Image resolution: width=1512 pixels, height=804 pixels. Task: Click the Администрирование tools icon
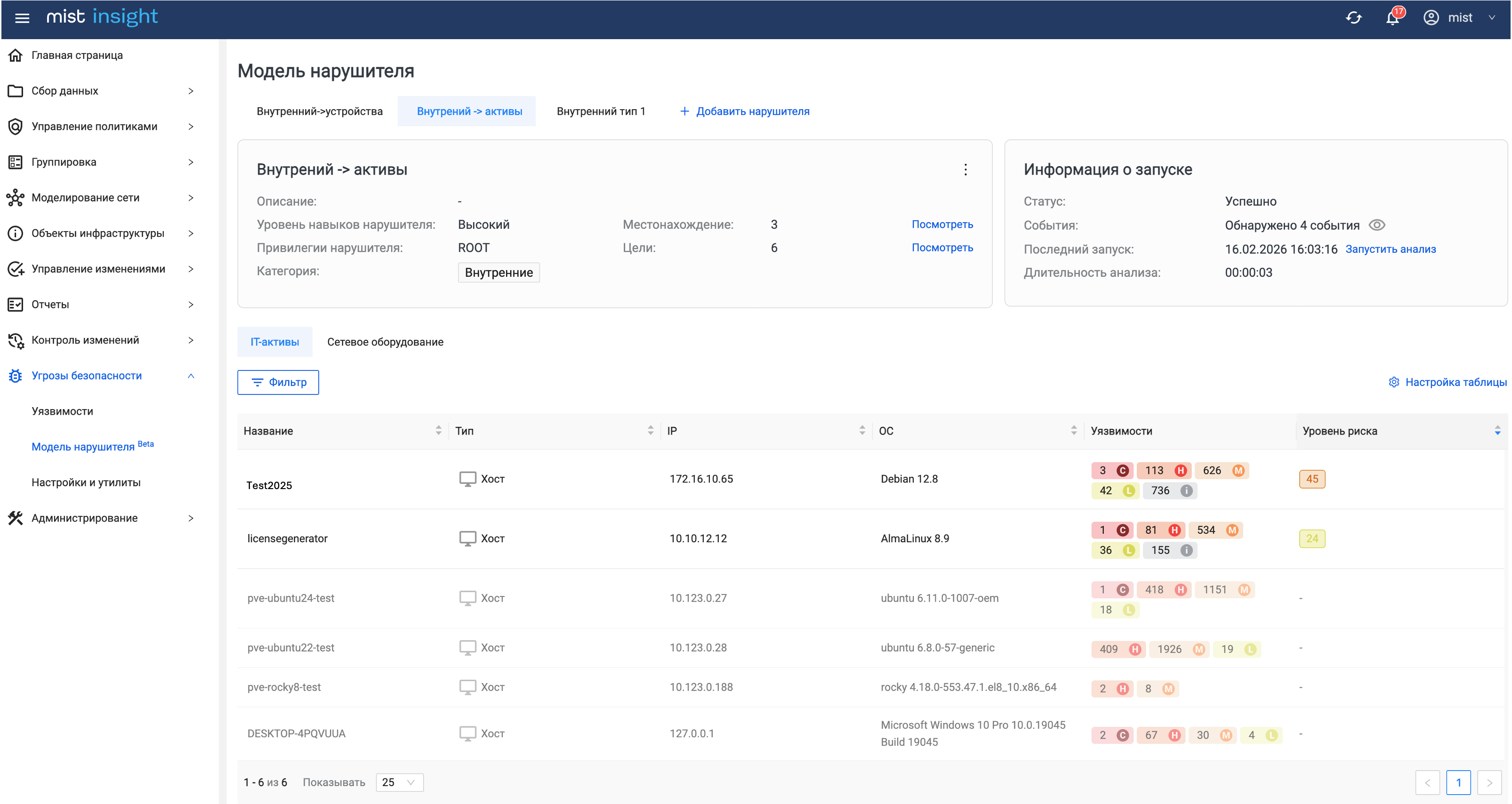pyautogui.click(x=15, y=518)
